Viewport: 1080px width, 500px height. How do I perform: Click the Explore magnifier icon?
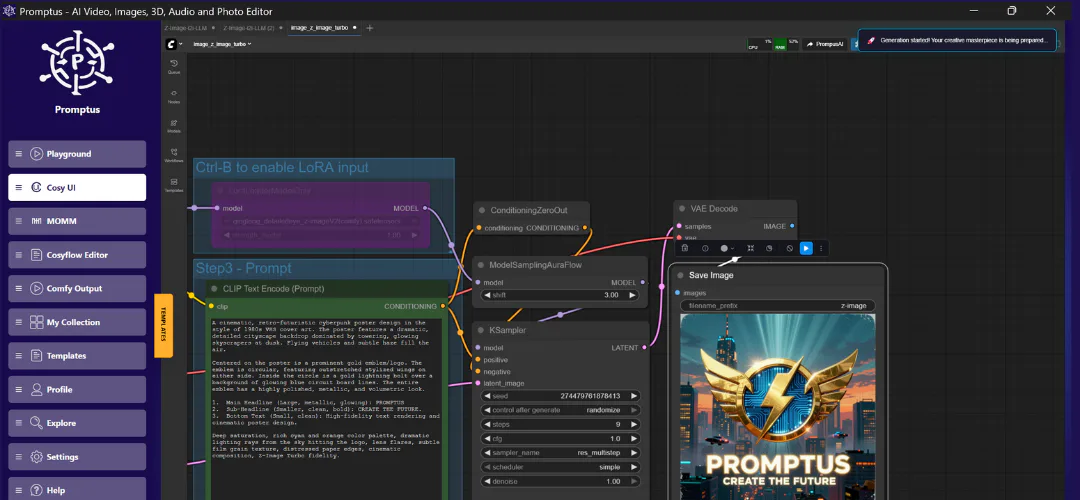37,424
